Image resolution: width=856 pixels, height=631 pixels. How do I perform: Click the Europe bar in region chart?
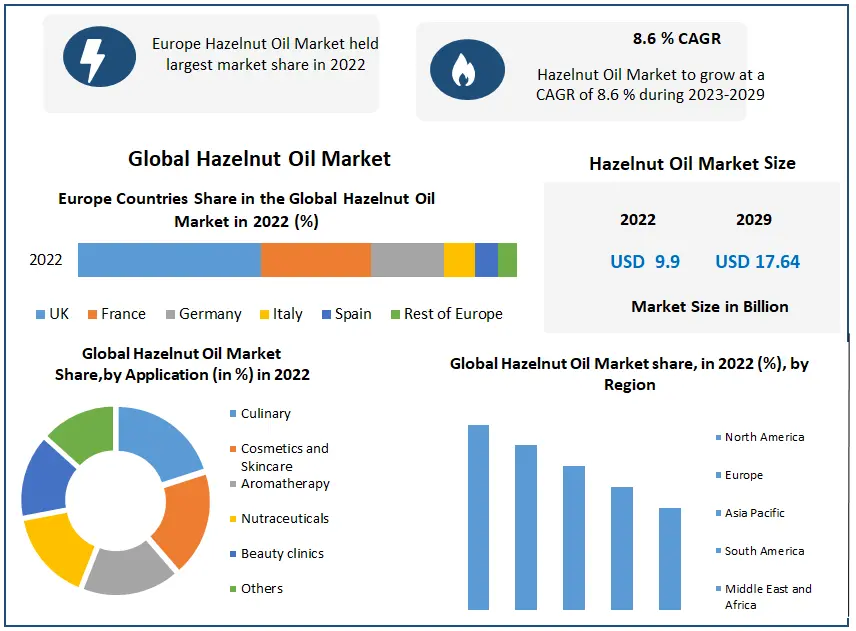pos(525,525)
